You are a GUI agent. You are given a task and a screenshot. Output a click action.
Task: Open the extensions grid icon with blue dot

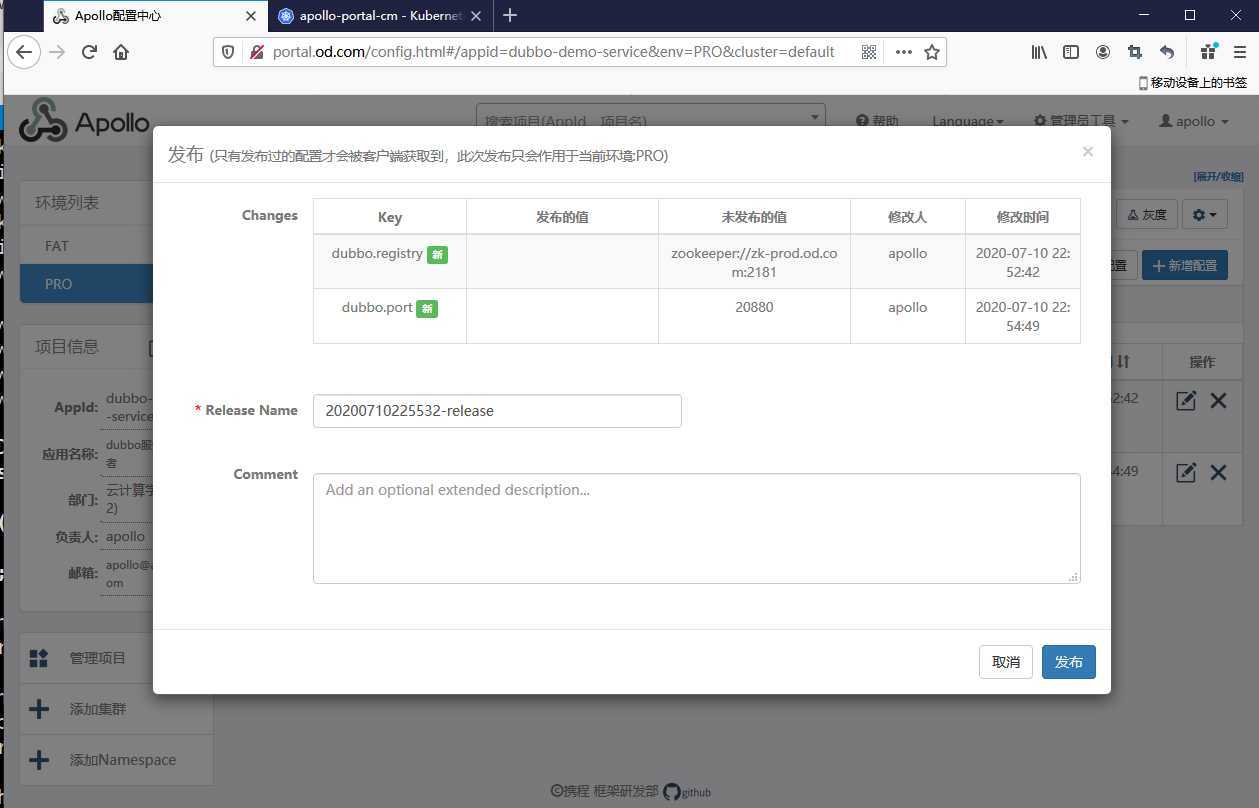pos(1209,51)
